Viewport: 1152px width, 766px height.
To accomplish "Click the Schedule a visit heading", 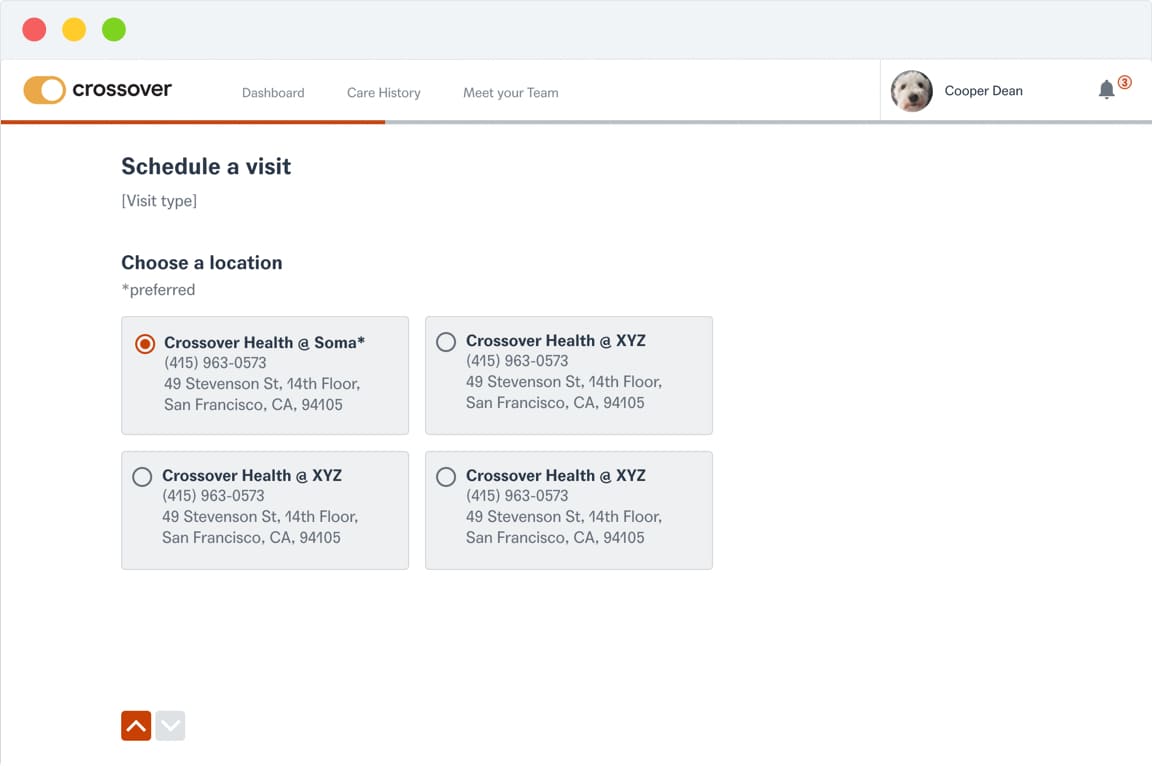I will coord(206,166).
